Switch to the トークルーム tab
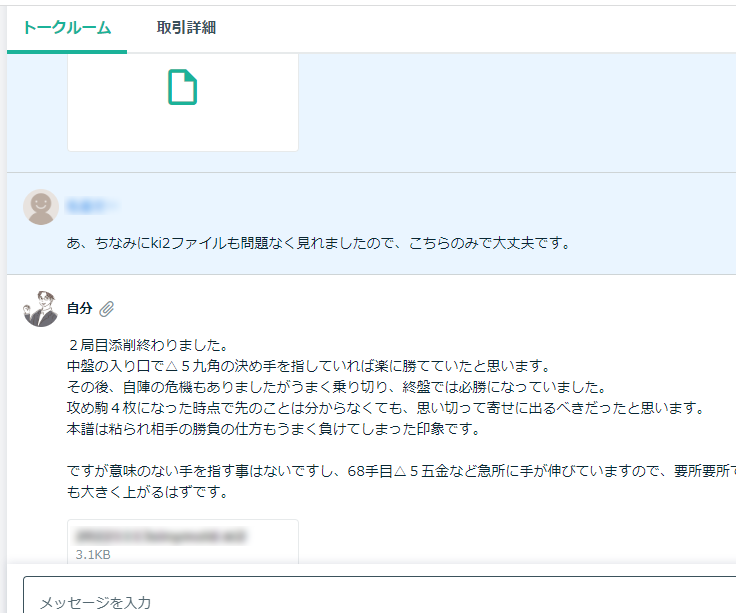This screenshot has width=736, height=613. click(67, 28)
